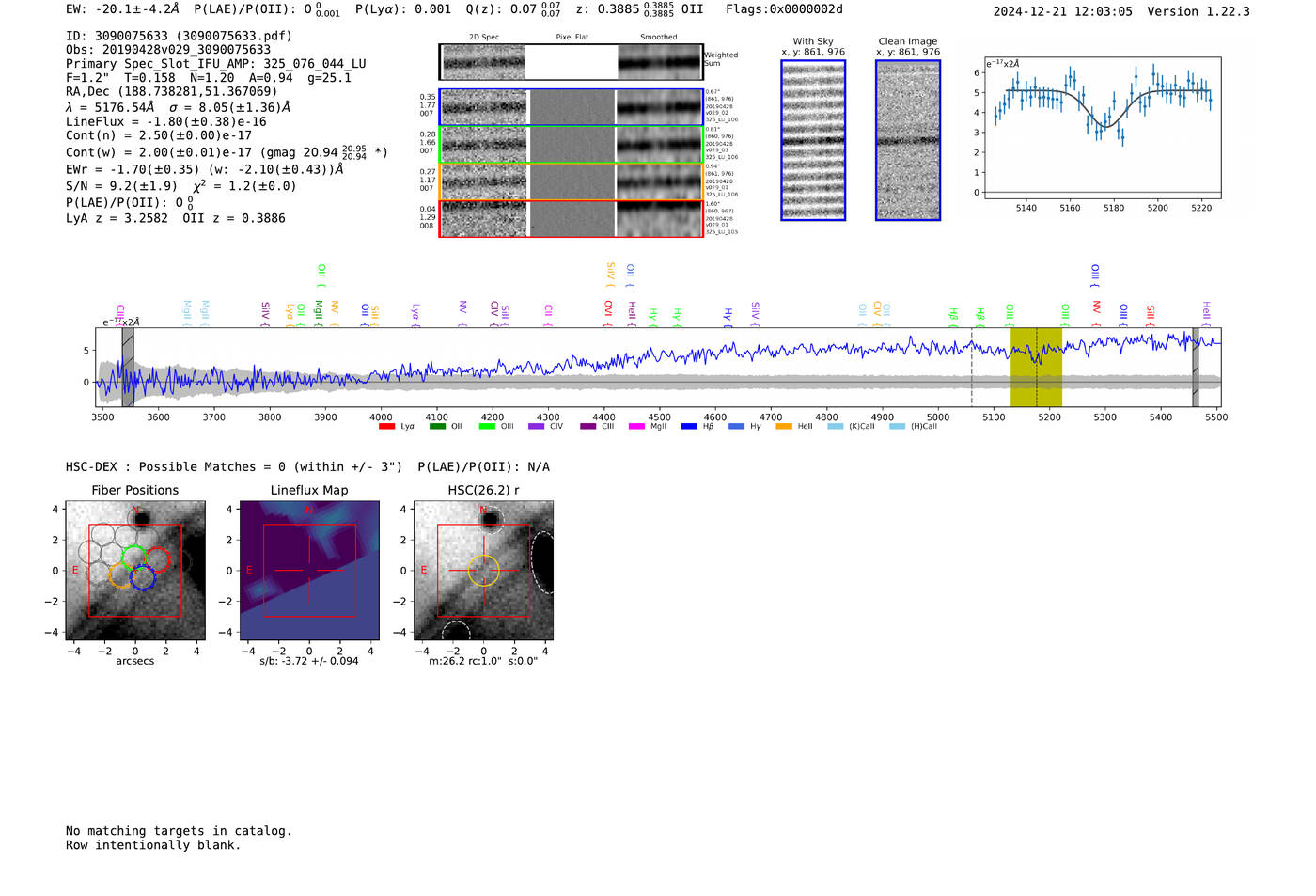Click the EWr = -1.70 line
The image size is (1316, 896).
pyautogui.click(x=205, y=169)
